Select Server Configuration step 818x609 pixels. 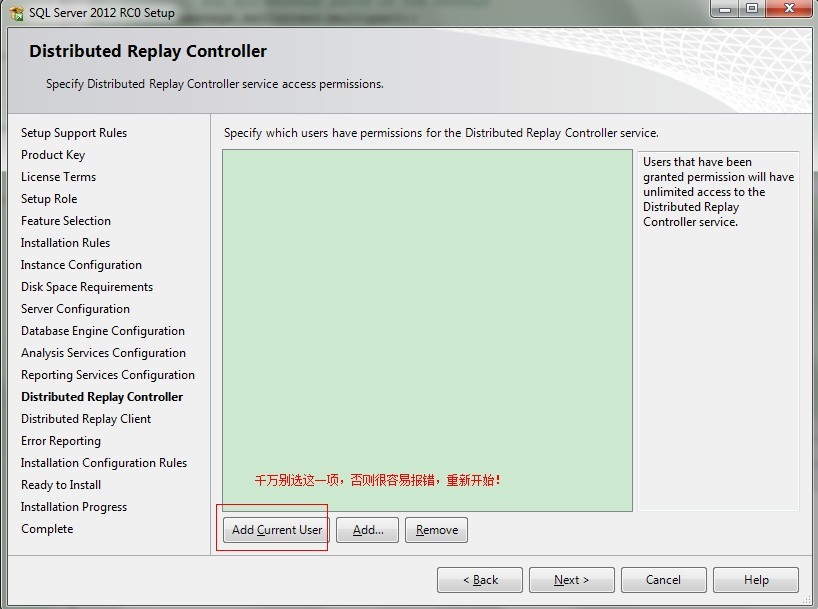[75, 309]
